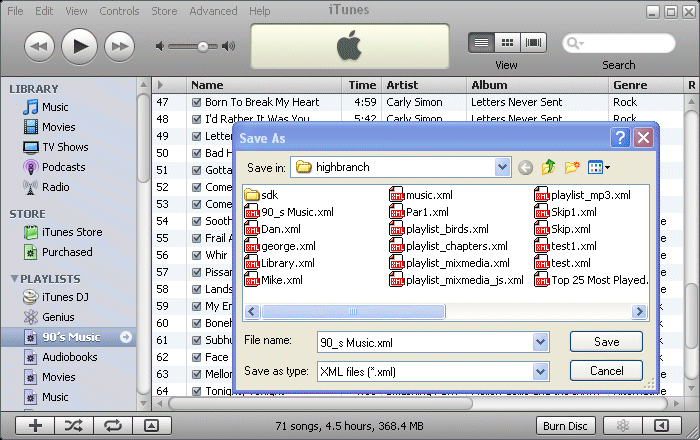Toggle checkbox for track 58
This screenshot has height=440, width=700.
point(196,290)
